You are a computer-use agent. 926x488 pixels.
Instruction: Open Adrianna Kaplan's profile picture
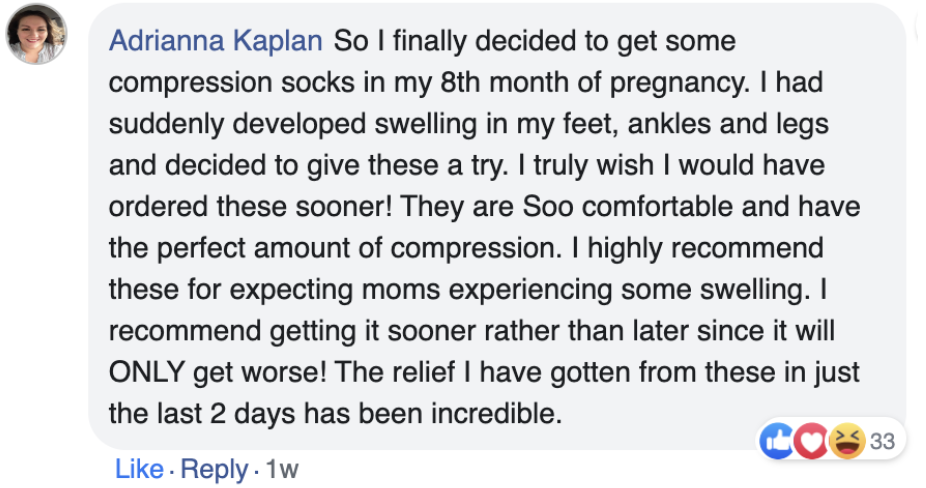tap(37, 35)
